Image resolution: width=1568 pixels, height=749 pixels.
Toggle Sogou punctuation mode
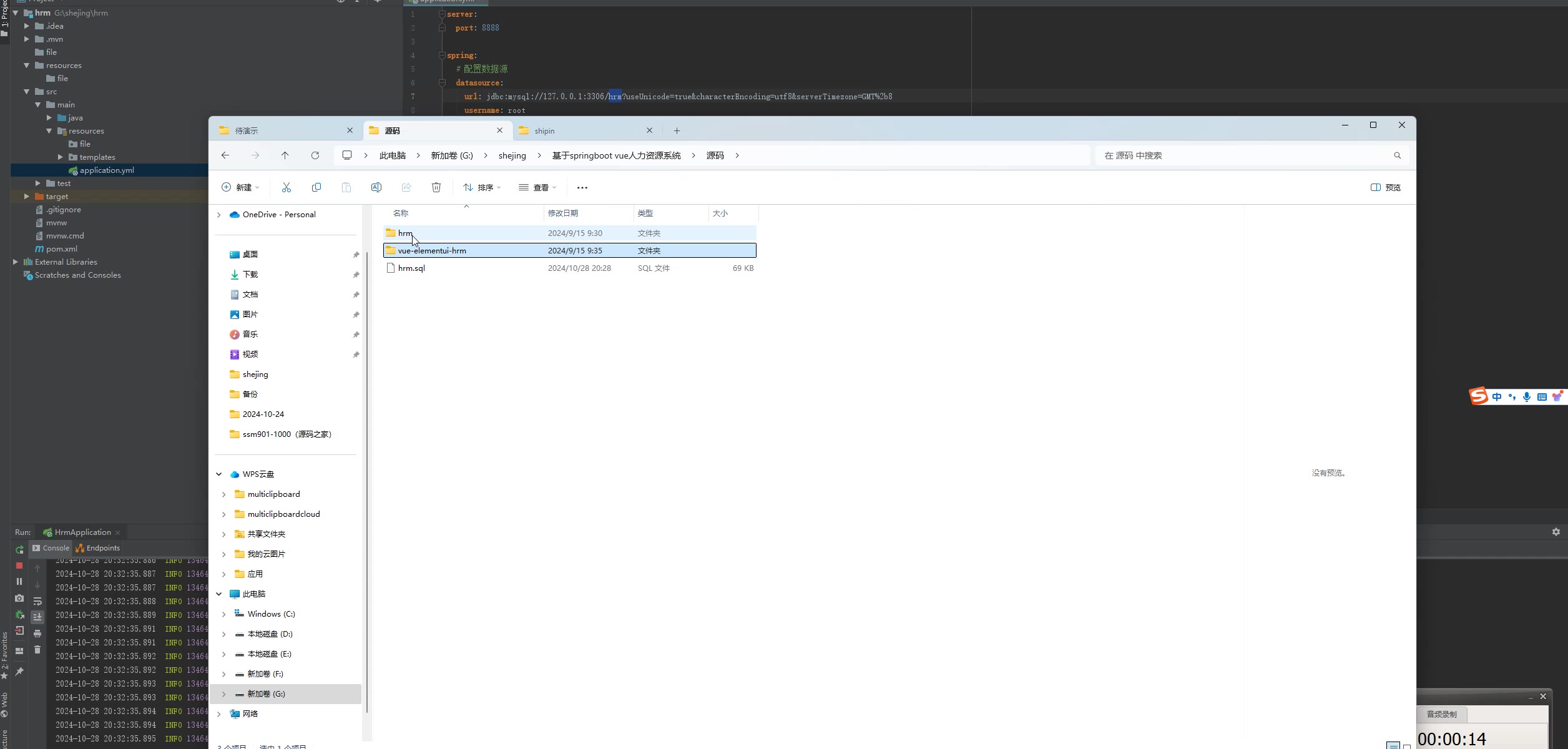pos(1512,397)
